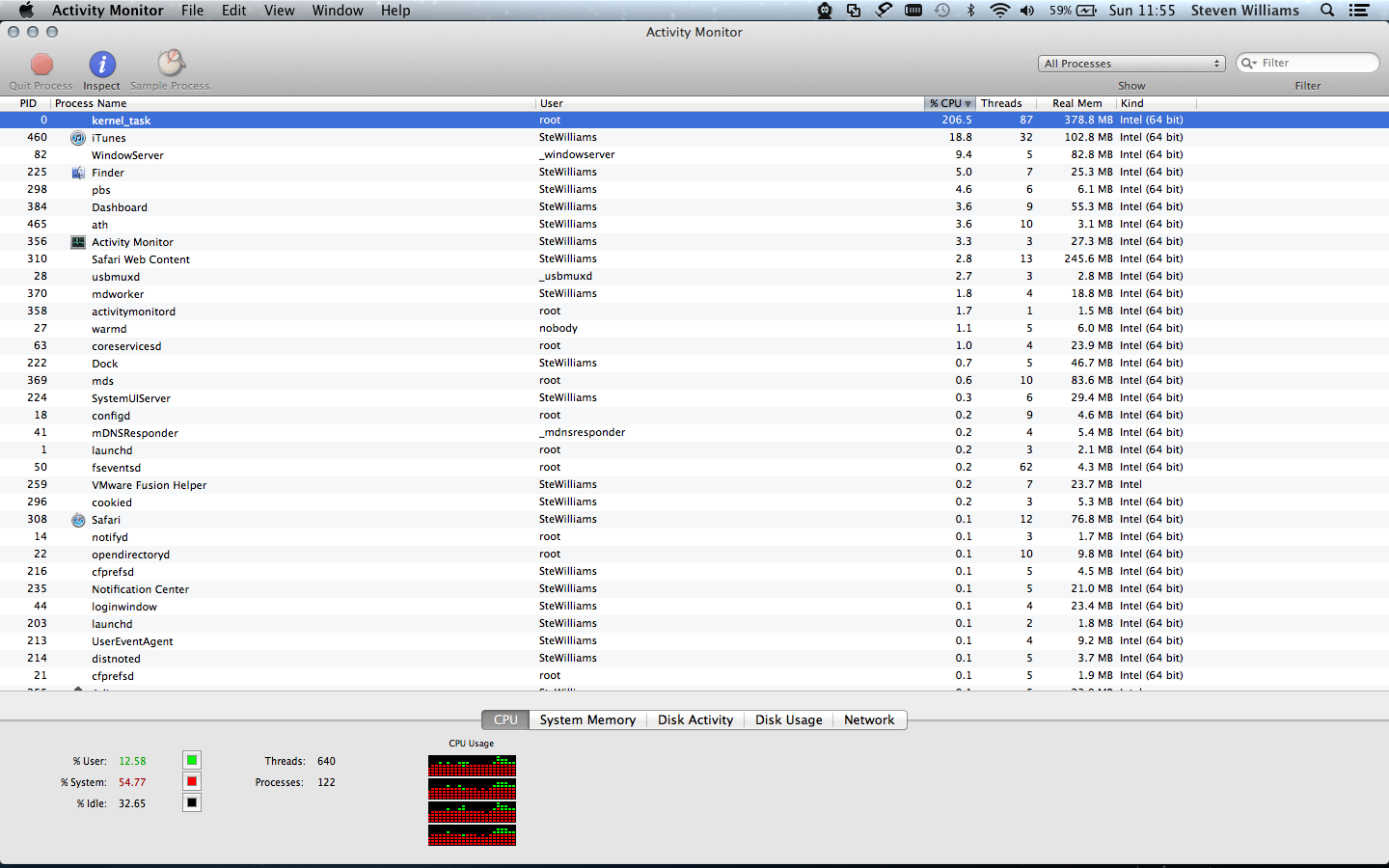Select the Dock process row

click(694, 364)
